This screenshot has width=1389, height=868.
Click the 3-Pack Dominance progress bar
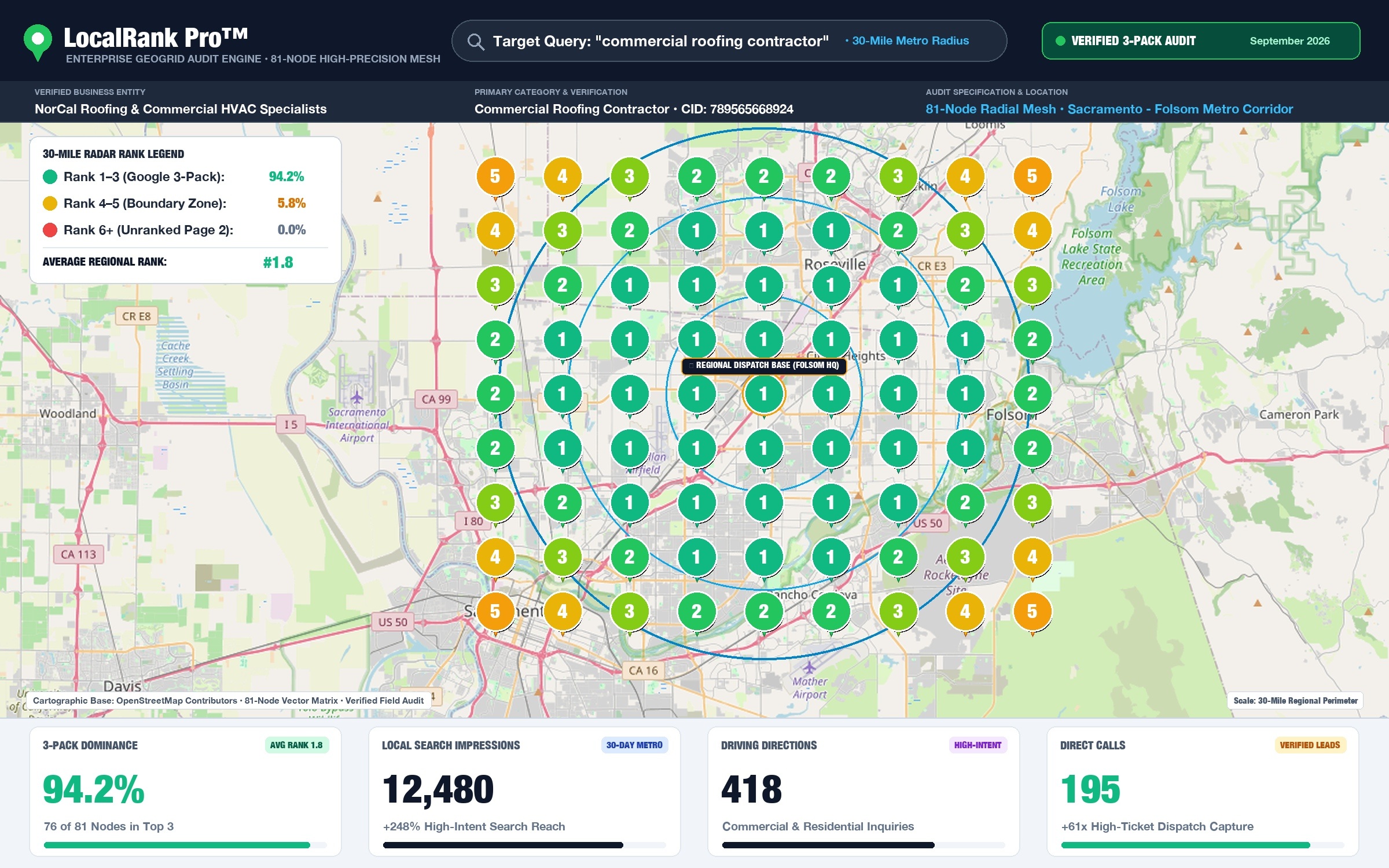(x=185, y=845)
